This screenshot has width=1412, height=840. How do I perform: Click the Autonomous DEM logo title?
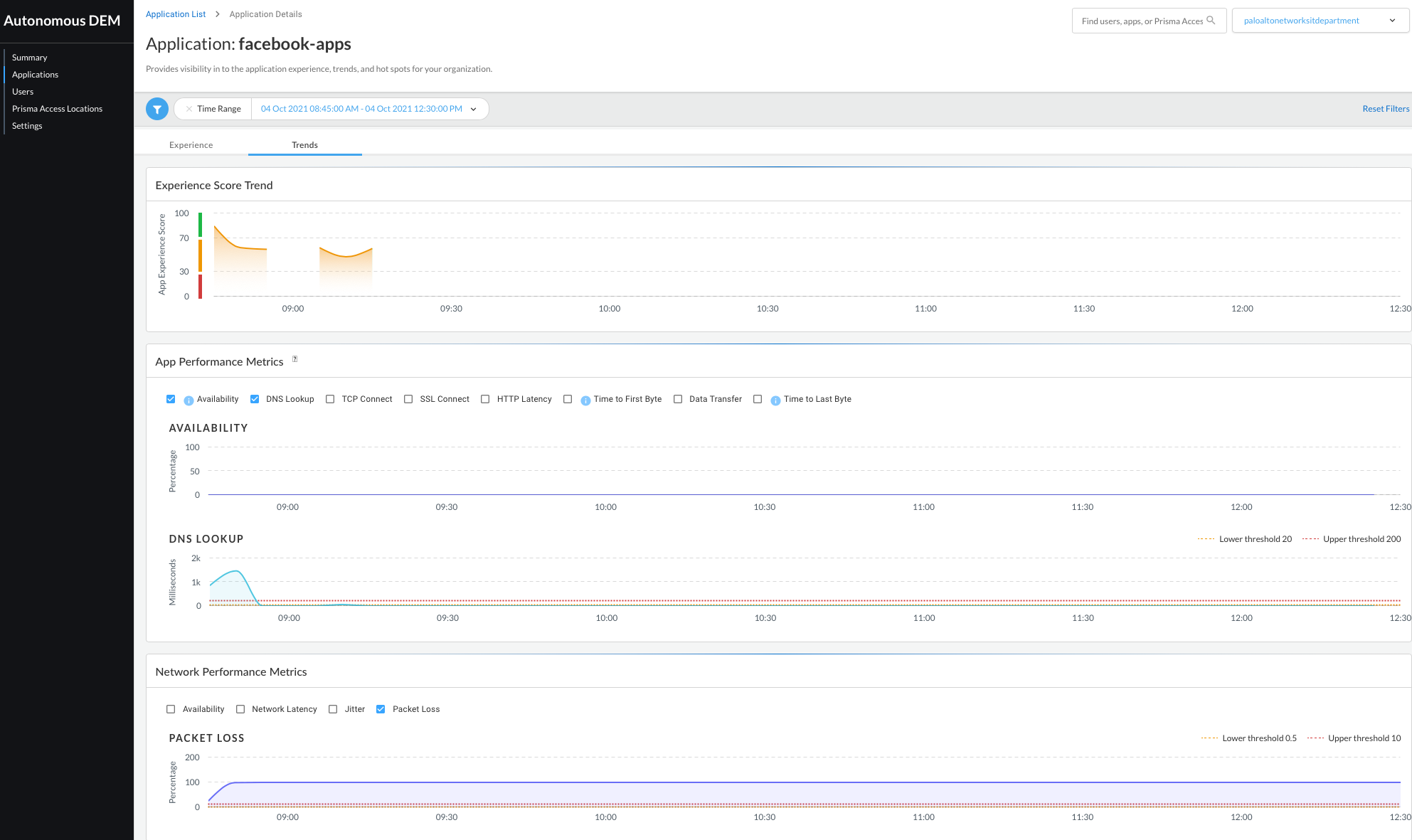[x=62, y=21]
